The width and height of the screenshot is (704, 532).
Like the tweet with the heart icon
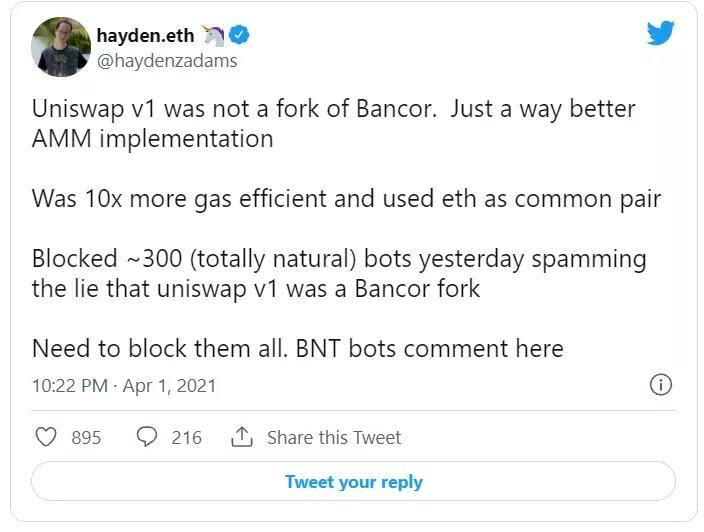(x=46, y=437)
